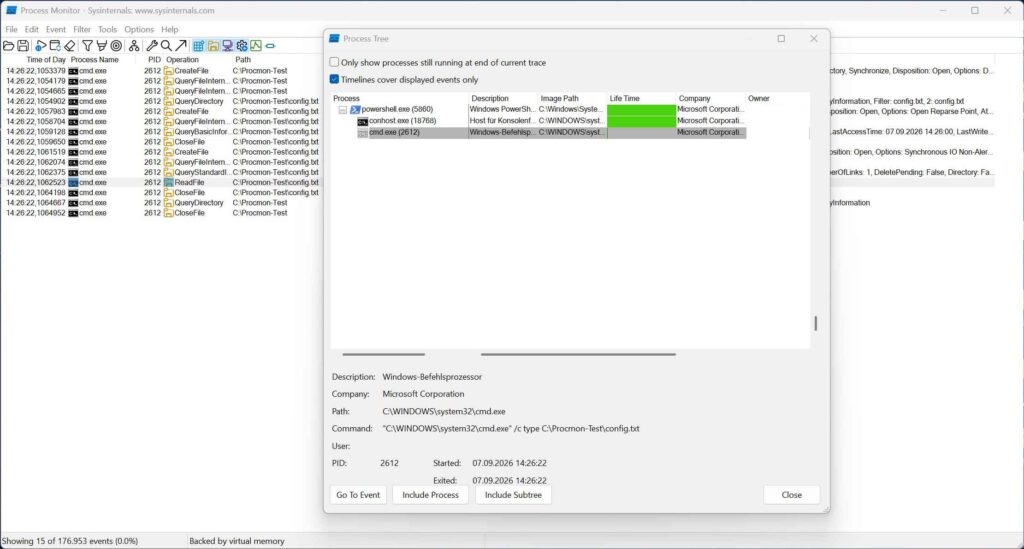Select the last CloseFile event at 14:26:22,1064952
The width and height of the screenshot is (1024, 549).
161,213
